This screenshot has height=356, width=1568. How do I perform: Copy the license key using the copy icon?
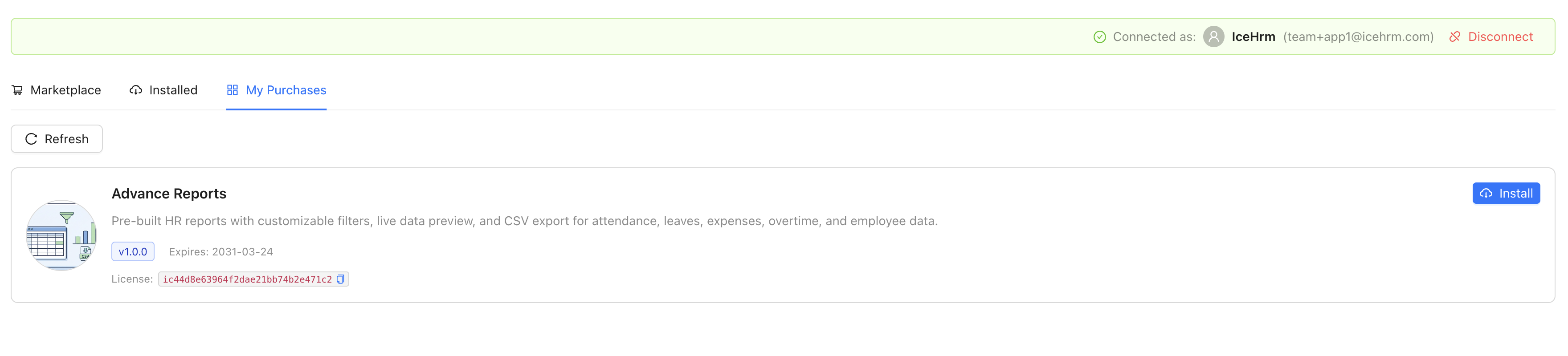tap(341, 279)
